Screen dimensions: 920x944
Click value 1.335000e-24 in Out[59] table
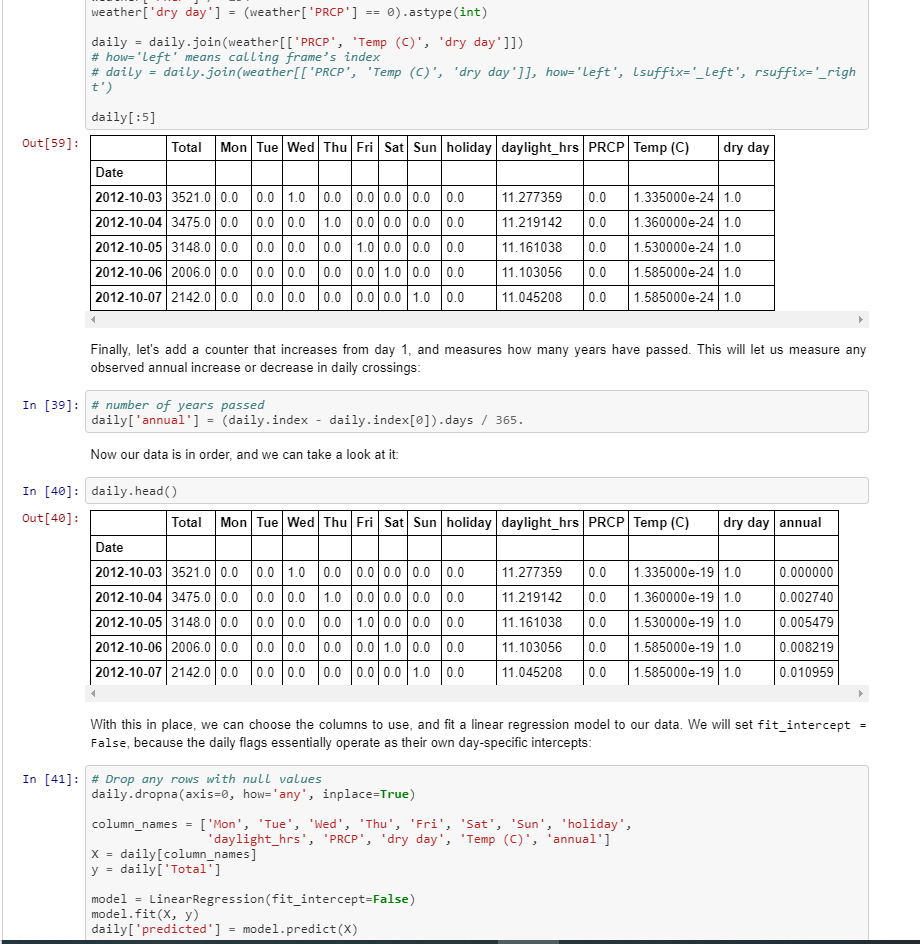[673, 197]
